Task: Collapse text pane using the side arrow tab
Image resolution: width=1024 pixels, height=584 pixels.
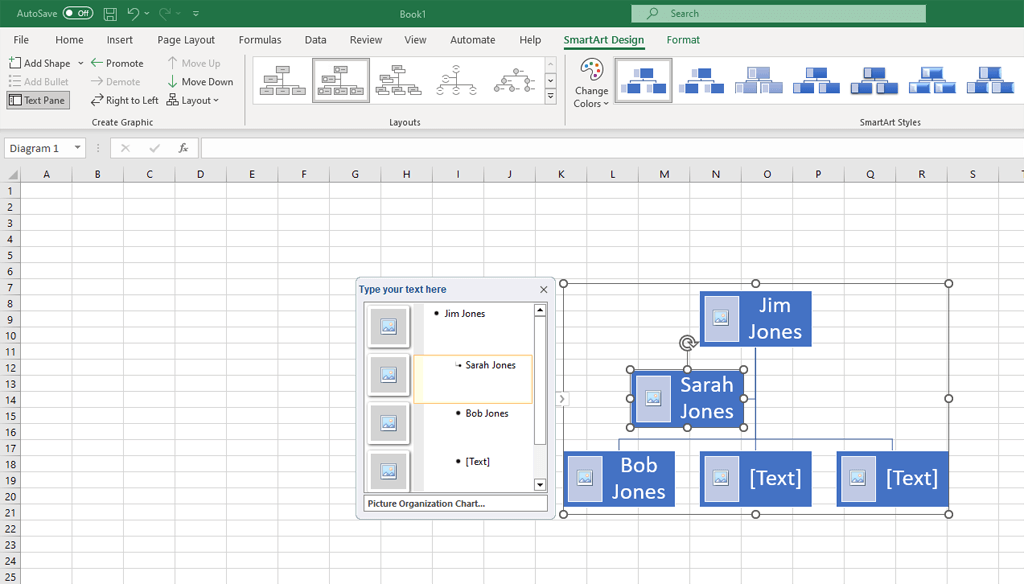Action: (562, 399)
